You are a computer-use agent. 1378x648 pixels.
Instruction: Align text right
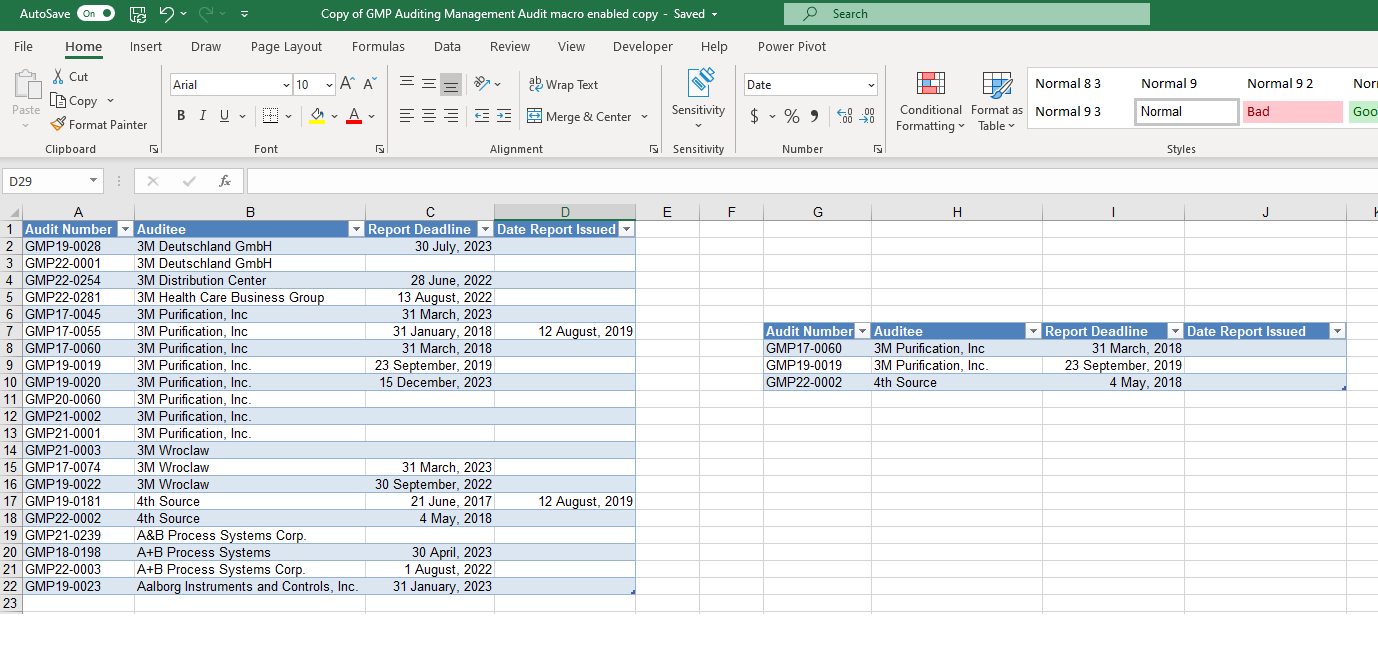click(451, 116)
